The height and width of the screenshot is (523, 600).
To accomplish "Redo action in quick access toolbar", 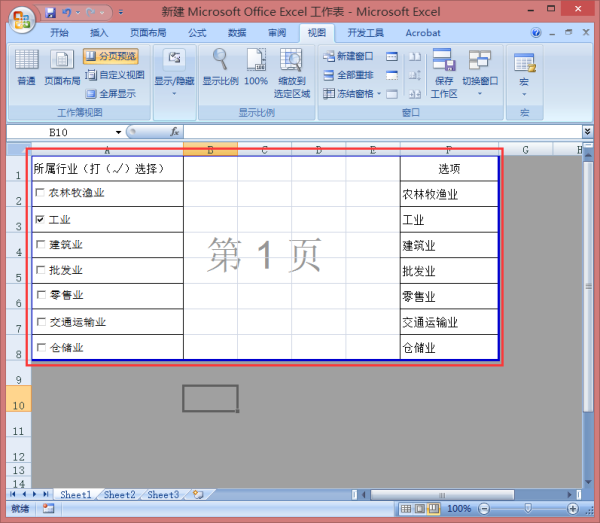I will [91, 13].
